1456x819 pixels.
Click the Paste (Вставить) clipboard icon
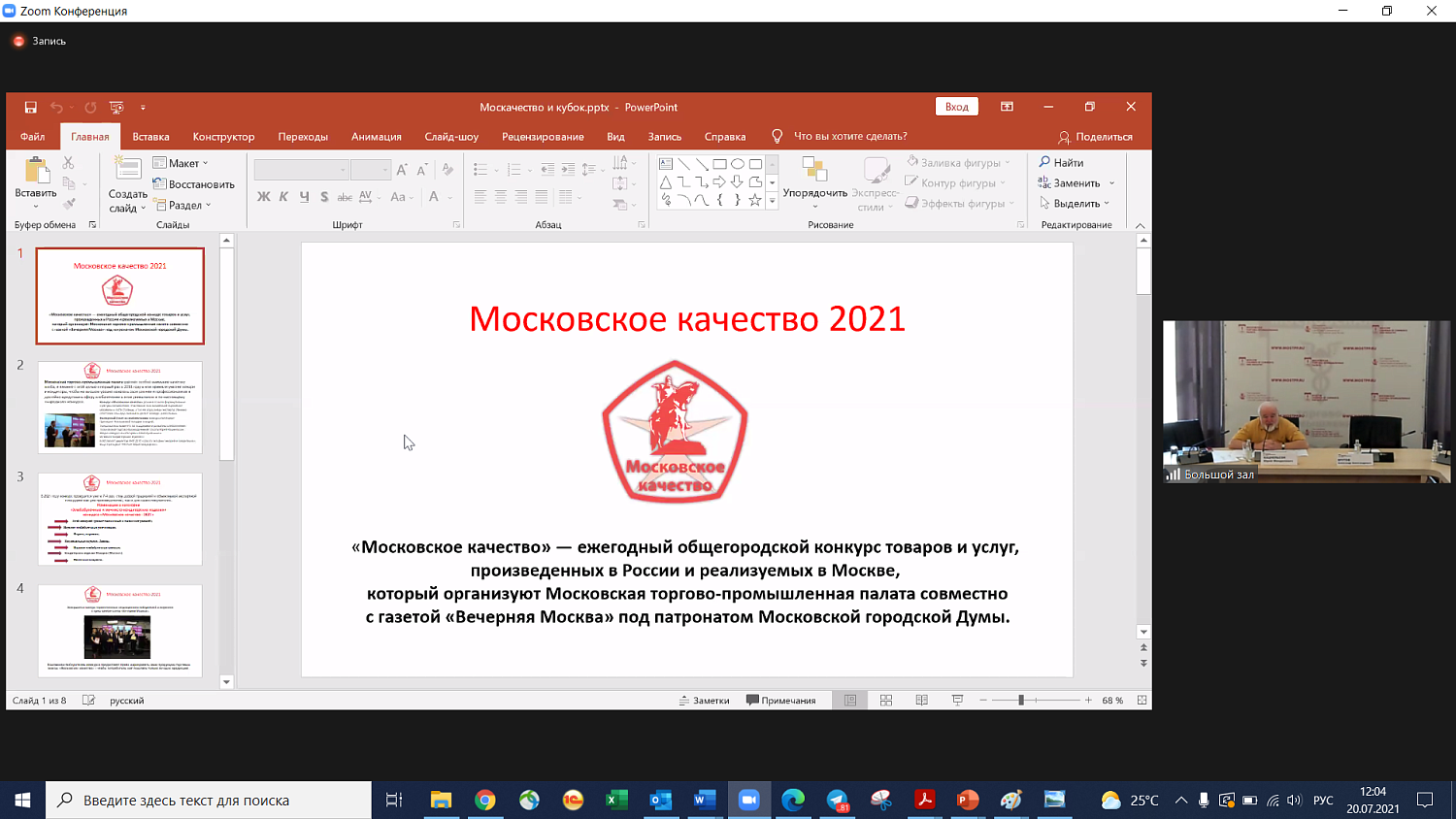(x=37, y=171)
